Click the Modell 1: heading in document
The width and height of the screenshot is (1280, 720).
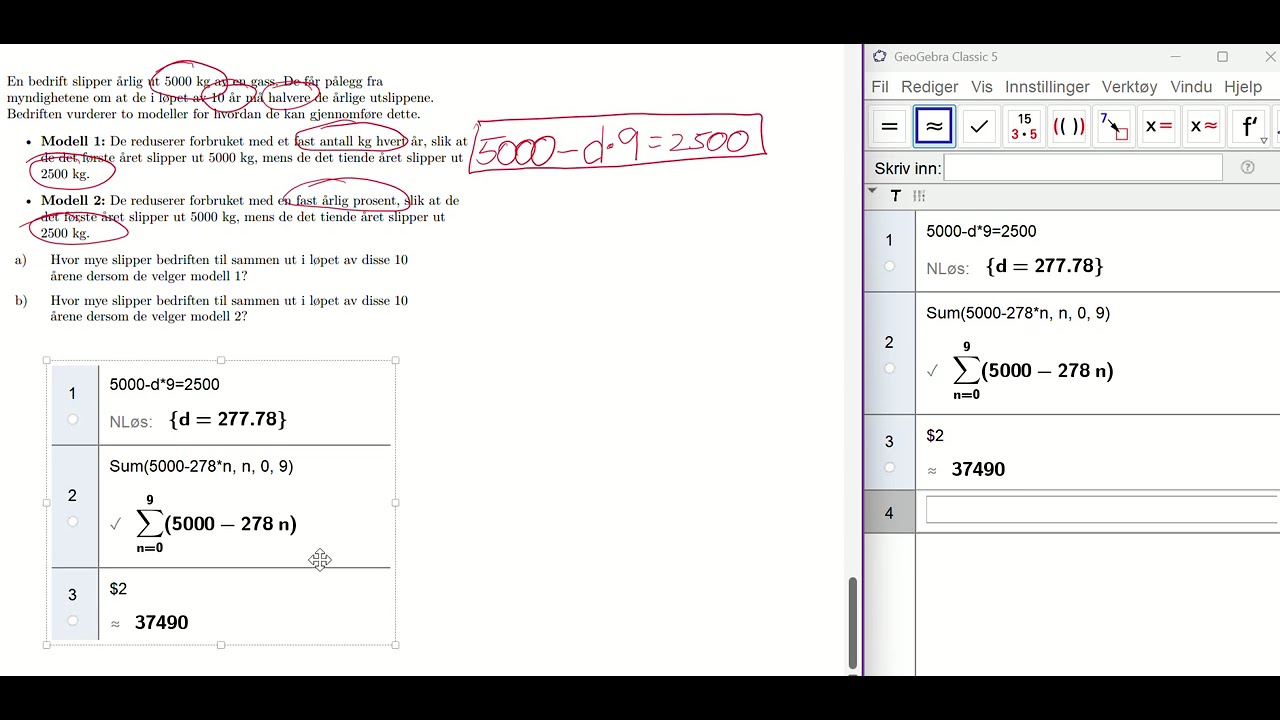(x=73, y=141)
